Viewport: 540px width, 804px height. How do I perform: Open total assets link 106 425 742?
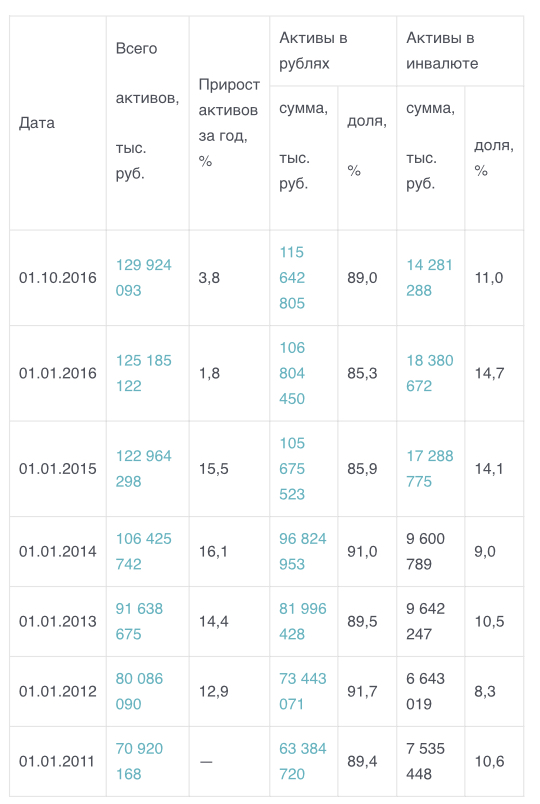click(144, 551)
